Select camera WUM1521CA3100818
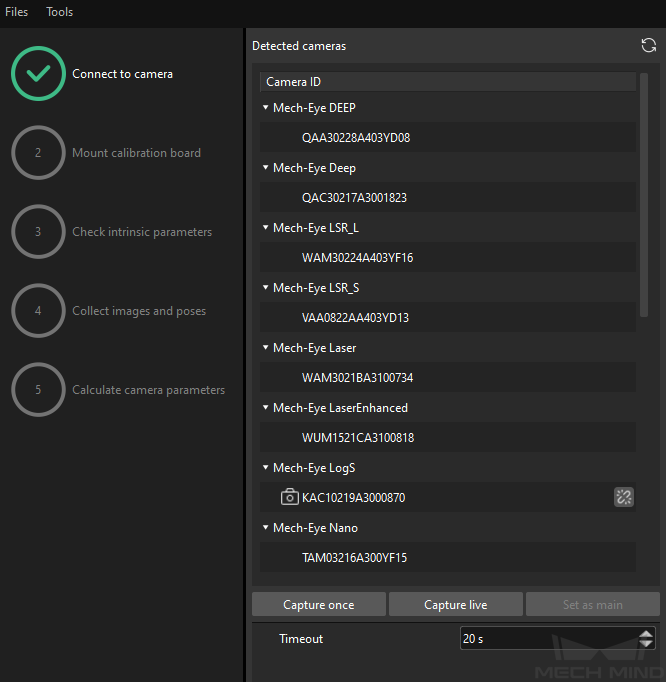The height and width of the screenshot is (682, 666). point(448,438)
